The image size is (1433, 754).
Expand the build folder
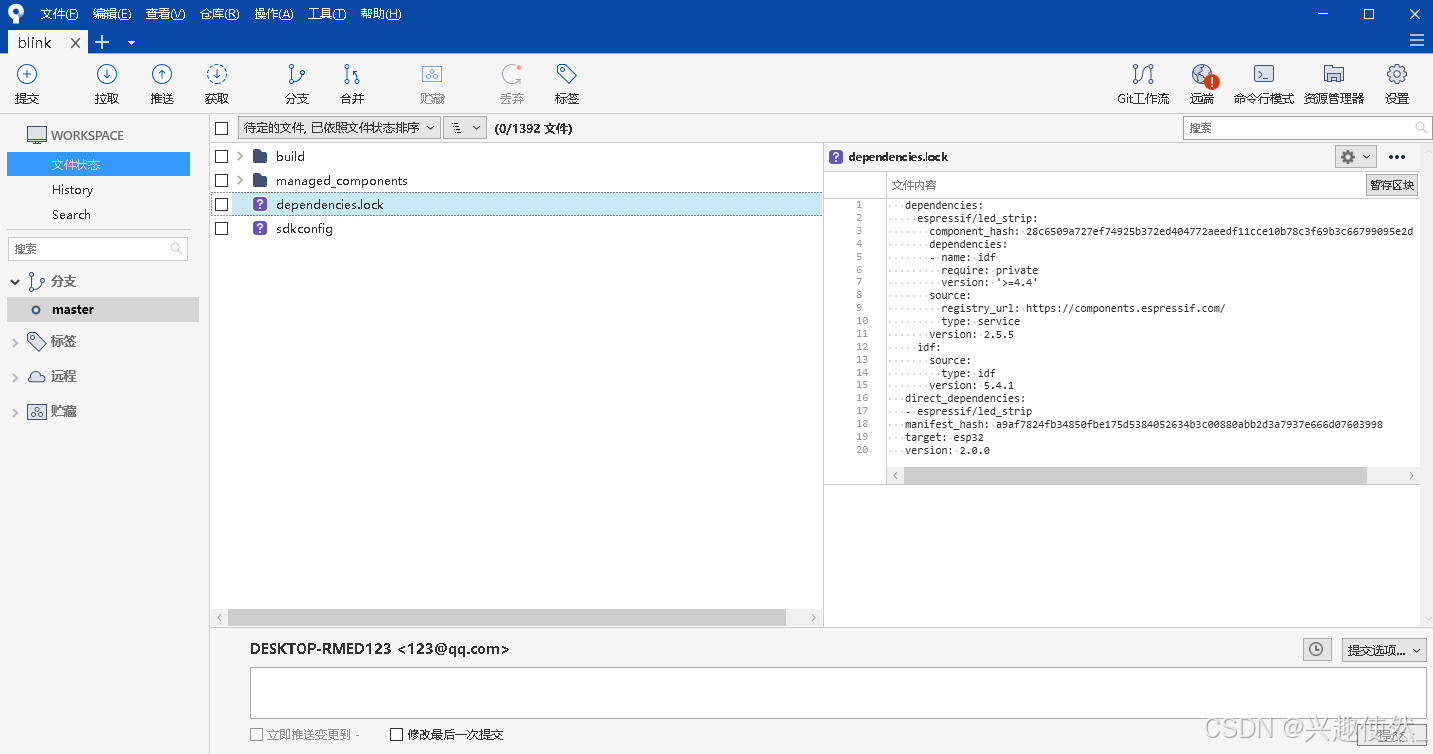coord(240,156)
